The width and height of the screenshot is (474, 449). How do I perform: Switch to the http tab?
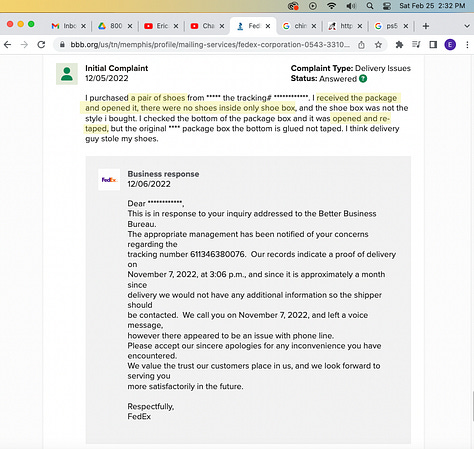tap(341, 26)
